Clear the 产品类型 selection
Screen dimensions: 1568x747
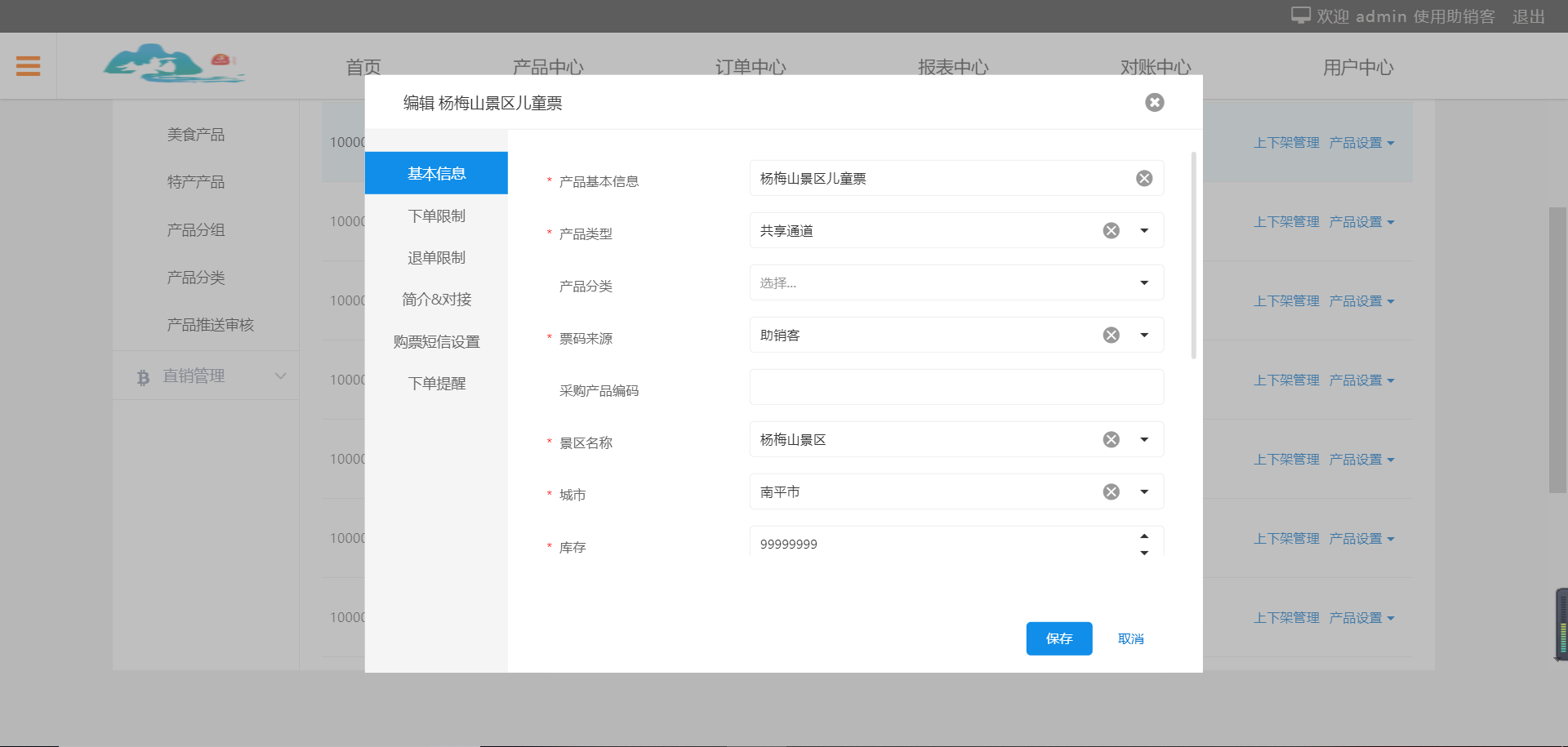(x=1111, y=231)
